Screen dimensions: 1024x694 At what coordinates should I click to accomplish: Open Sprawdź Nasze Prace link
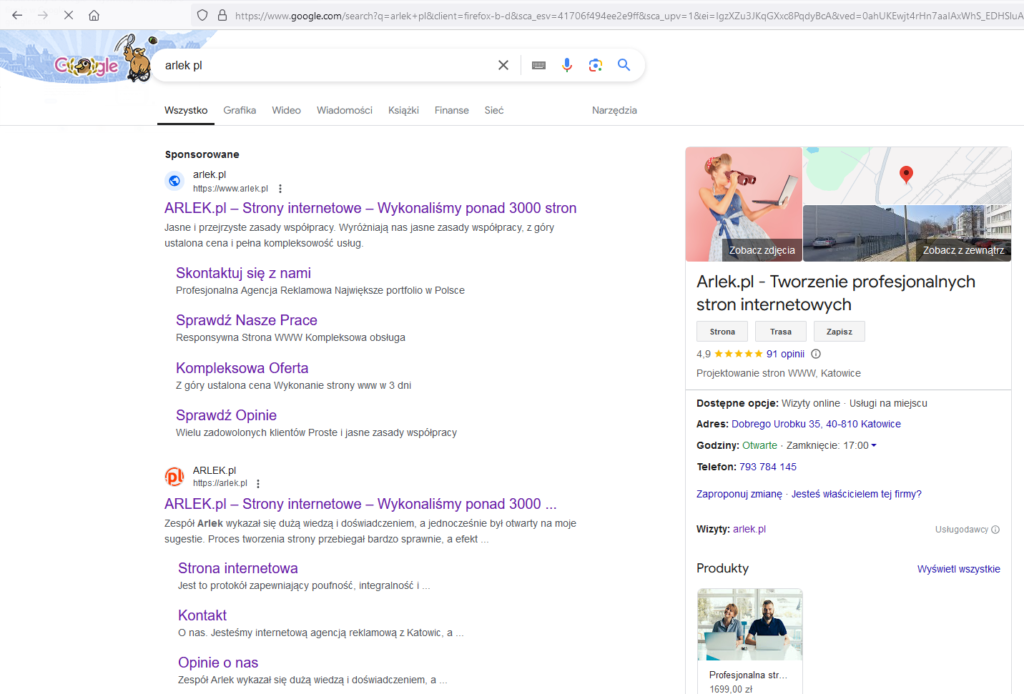point(246,320)
